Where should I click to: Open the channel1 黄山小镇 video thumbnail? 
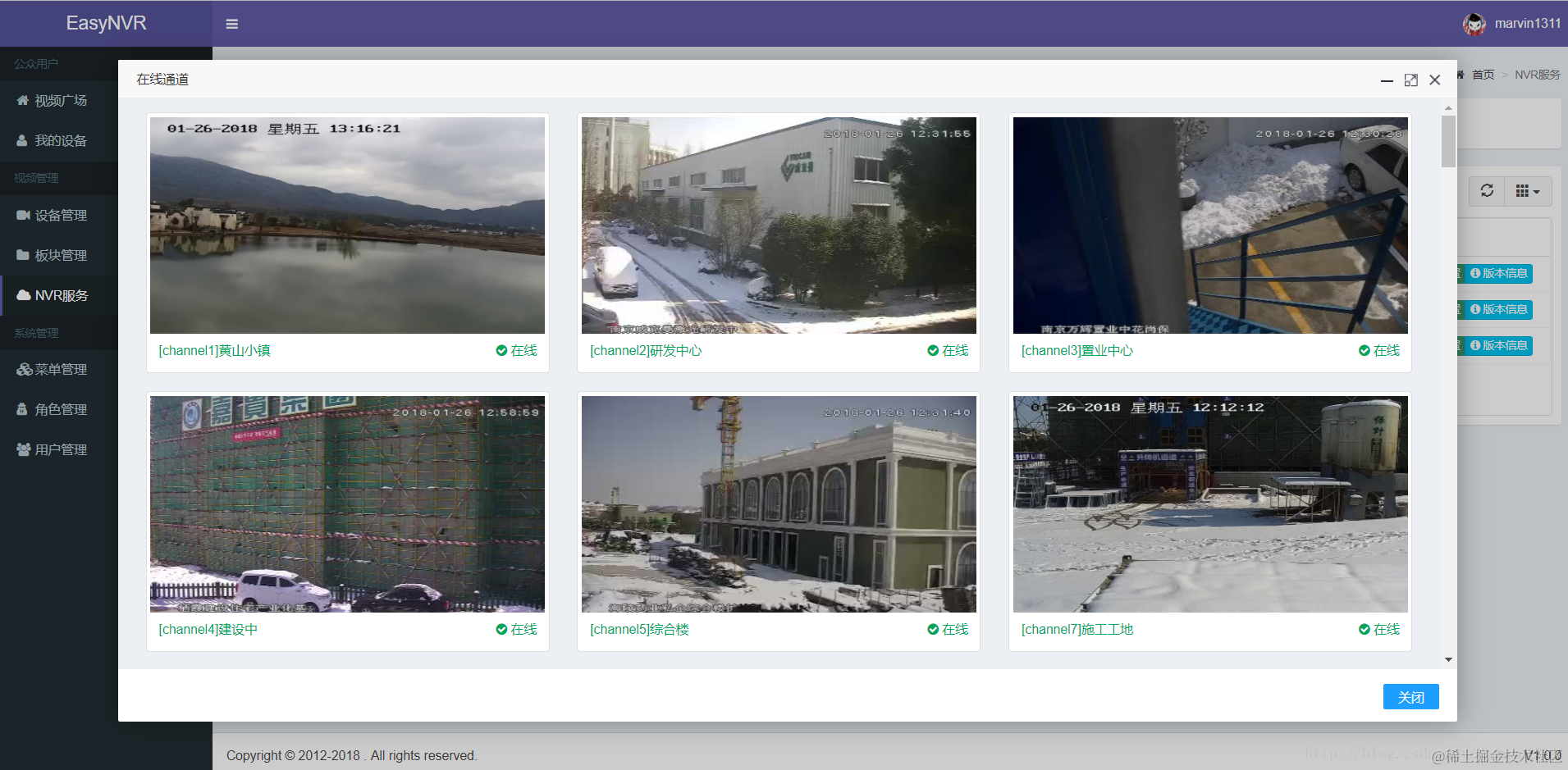tap(347, 226)
